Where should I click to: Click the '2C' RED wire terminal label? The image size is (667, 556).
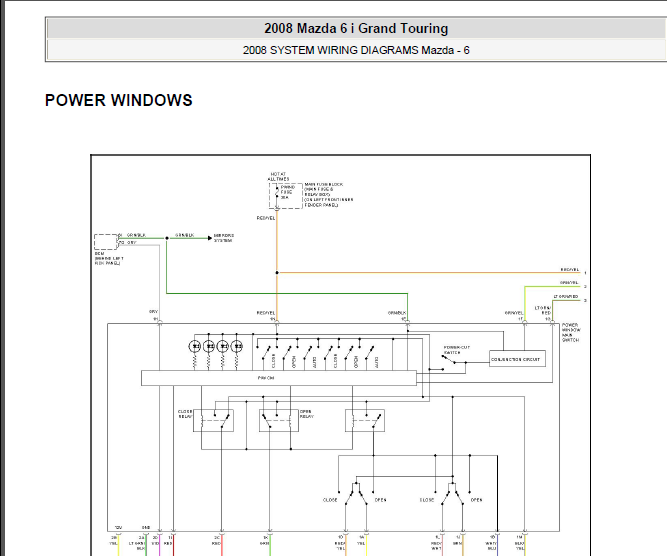pyautogui.click(x=217, y=538)
